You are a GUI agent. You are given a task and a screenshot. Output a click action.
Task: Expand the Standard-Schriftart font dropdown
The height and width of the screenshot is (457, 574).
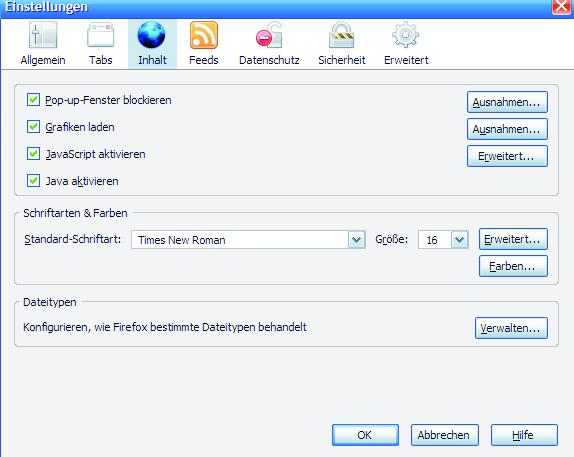(x=357, y=240)
